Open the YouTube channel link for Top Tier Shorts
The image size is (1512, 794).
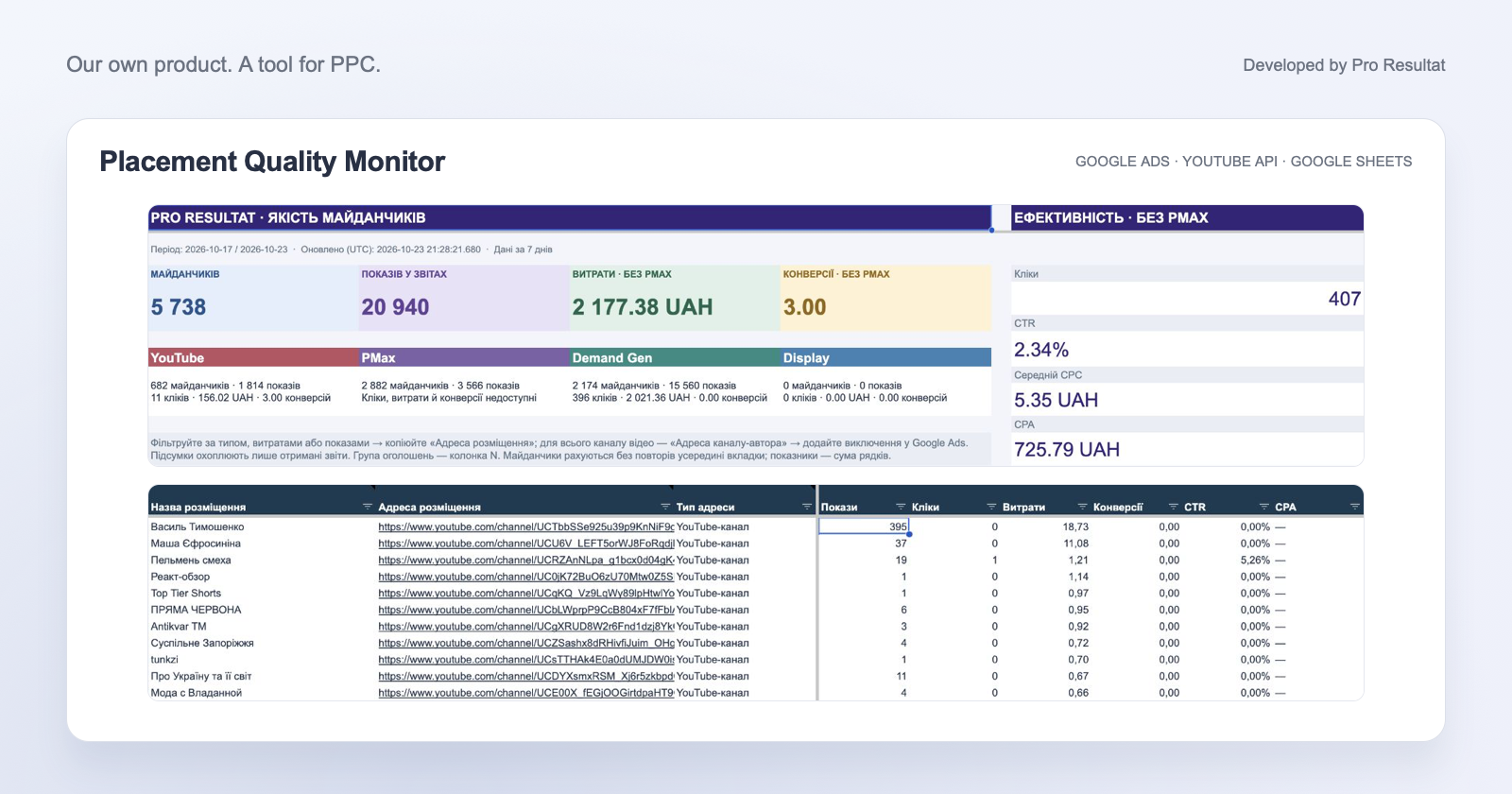tap(526, 594)
